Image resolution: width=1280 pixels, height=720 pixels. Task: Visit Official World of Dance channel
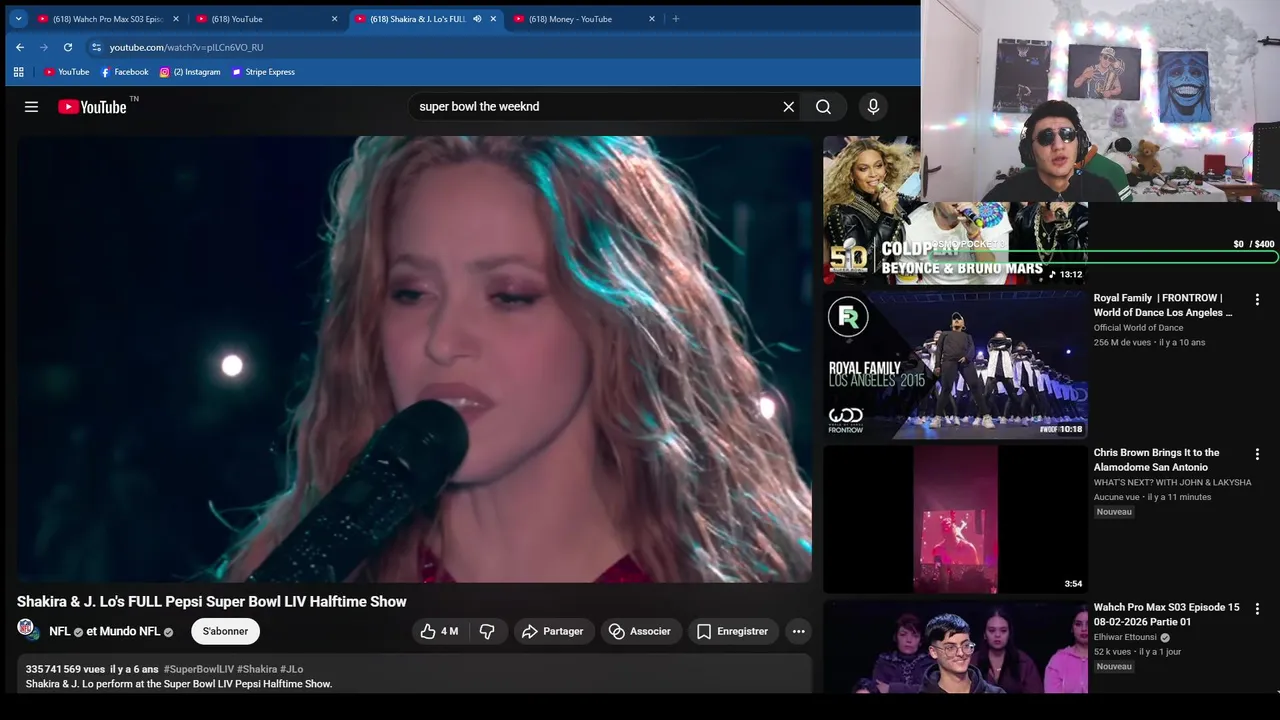(1138, 328)
